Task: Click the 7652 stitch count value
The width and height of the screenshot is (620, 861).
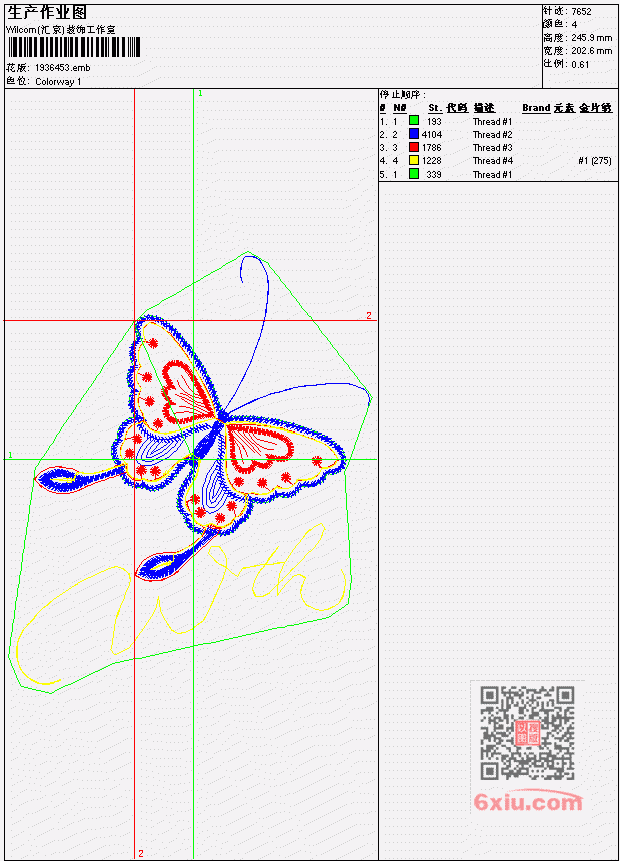Action: [581, 11]
